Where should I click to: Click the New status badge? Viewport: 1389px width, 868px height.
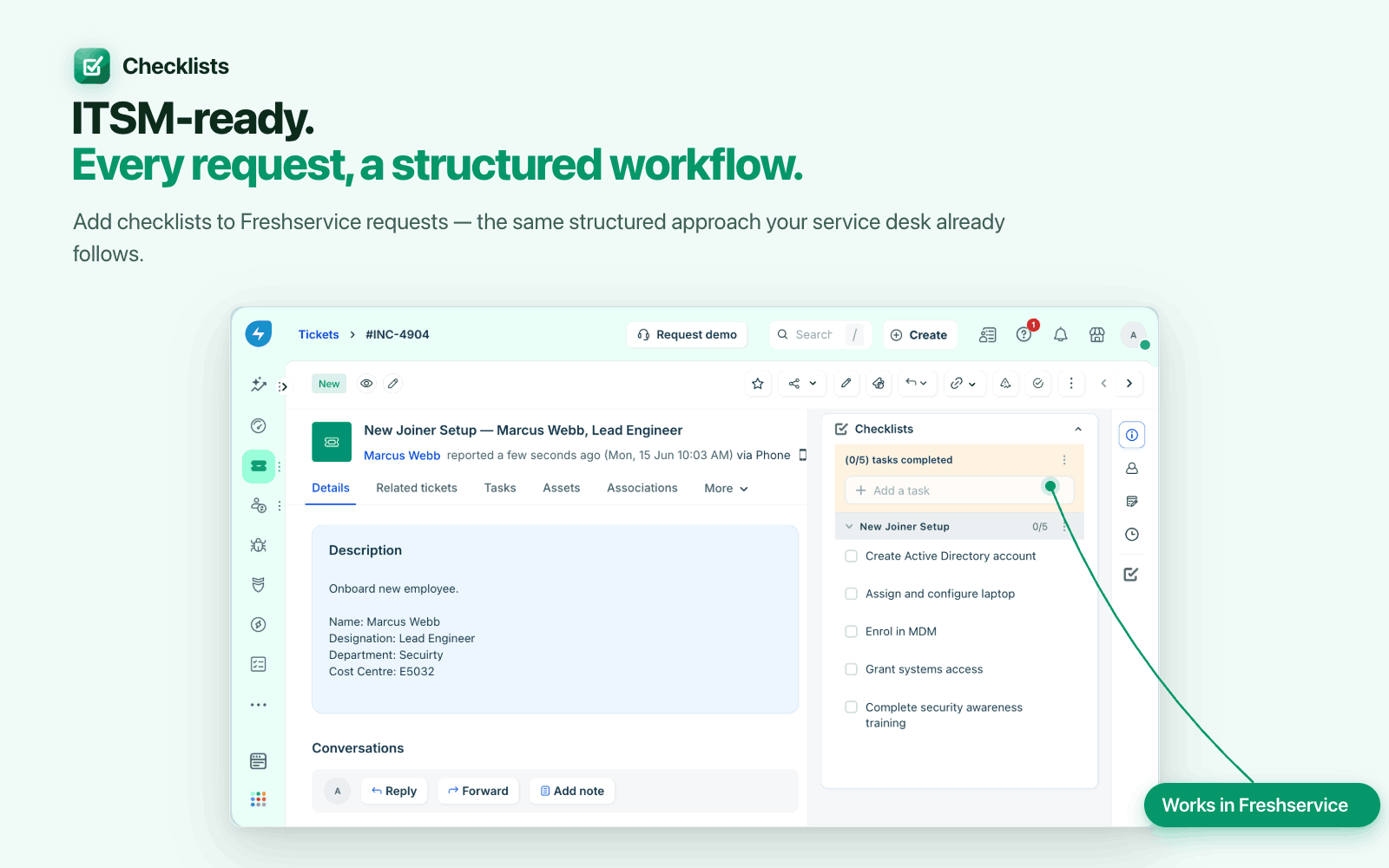(329, 384)
